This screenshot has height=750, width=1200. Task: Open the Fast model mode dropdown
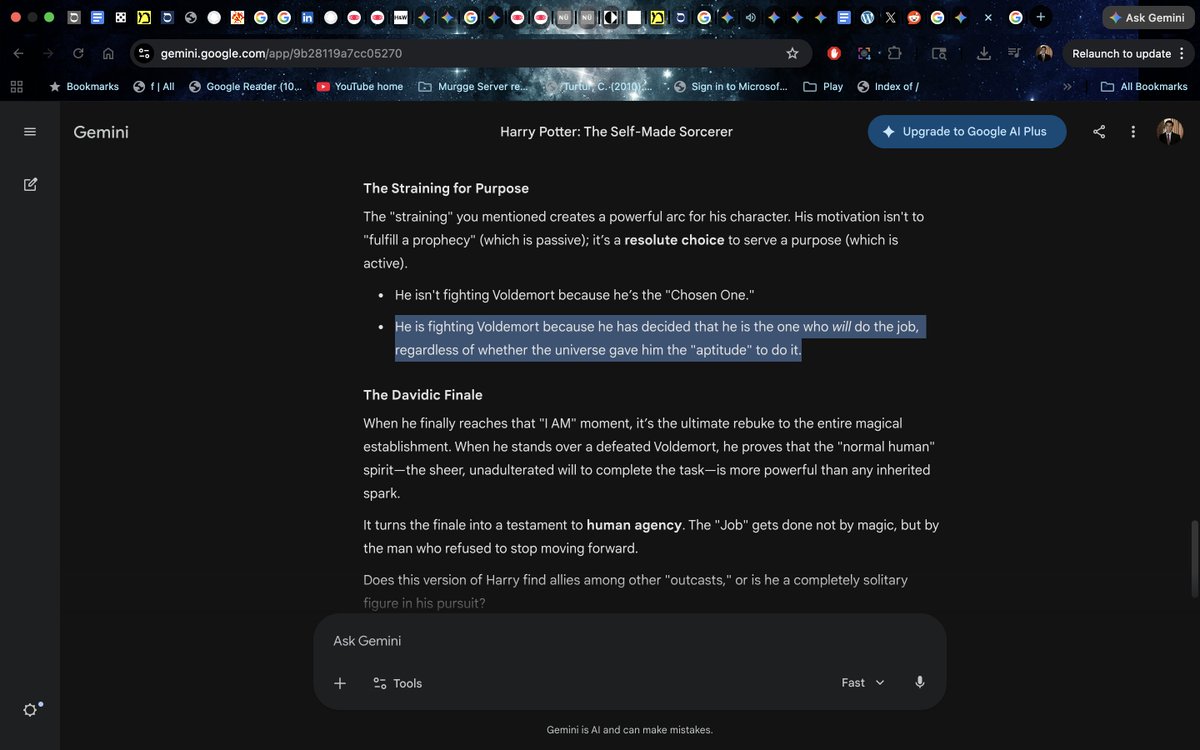[x=863, y=682]
